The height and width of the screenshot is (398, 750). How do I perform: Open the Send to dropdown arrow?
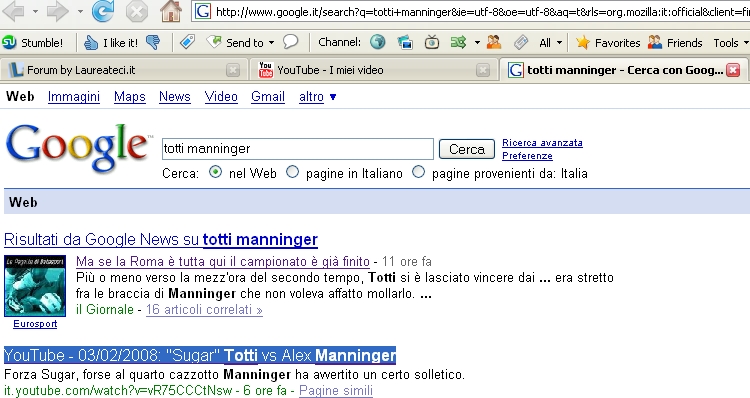tap(272, 43)
